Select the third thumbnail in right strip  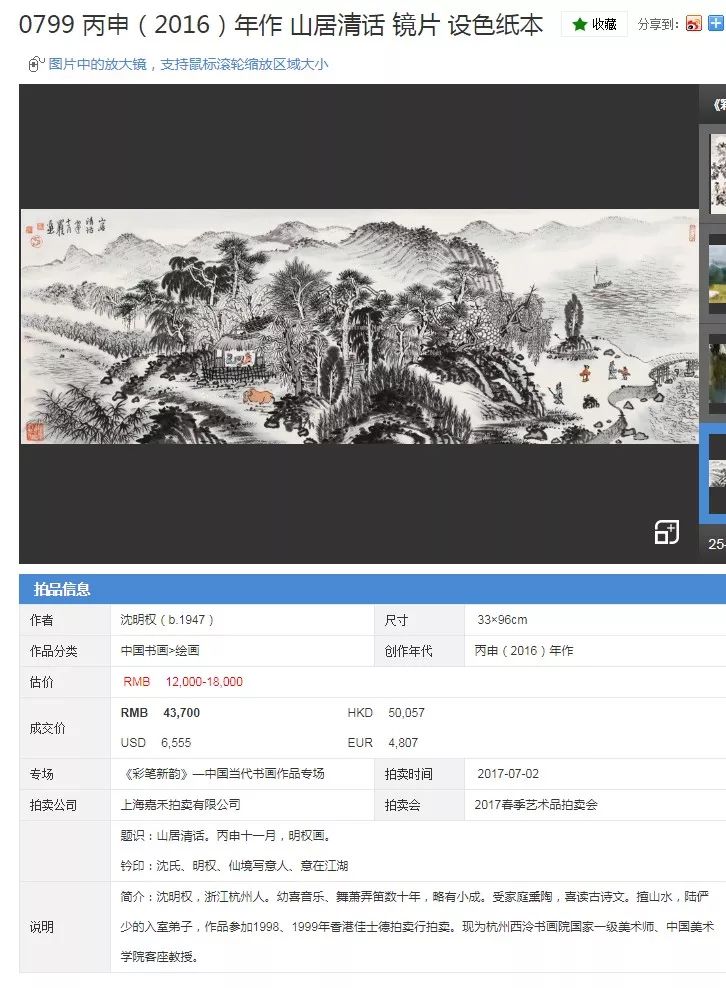coord(718,373)
